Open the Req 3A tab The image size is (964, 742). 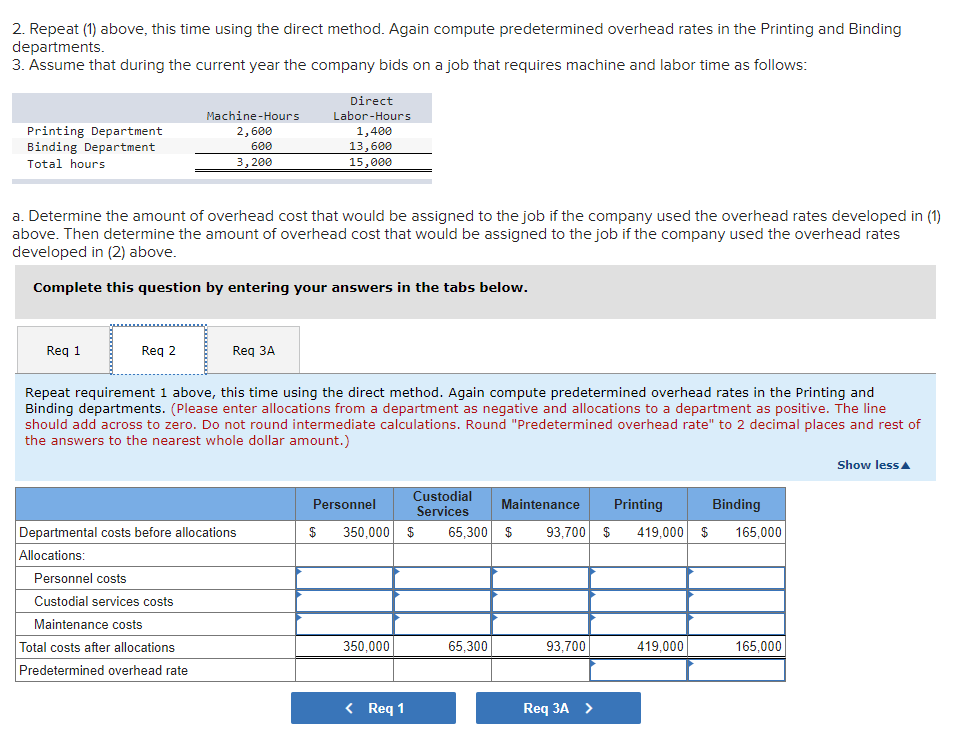tap(253, 350)
